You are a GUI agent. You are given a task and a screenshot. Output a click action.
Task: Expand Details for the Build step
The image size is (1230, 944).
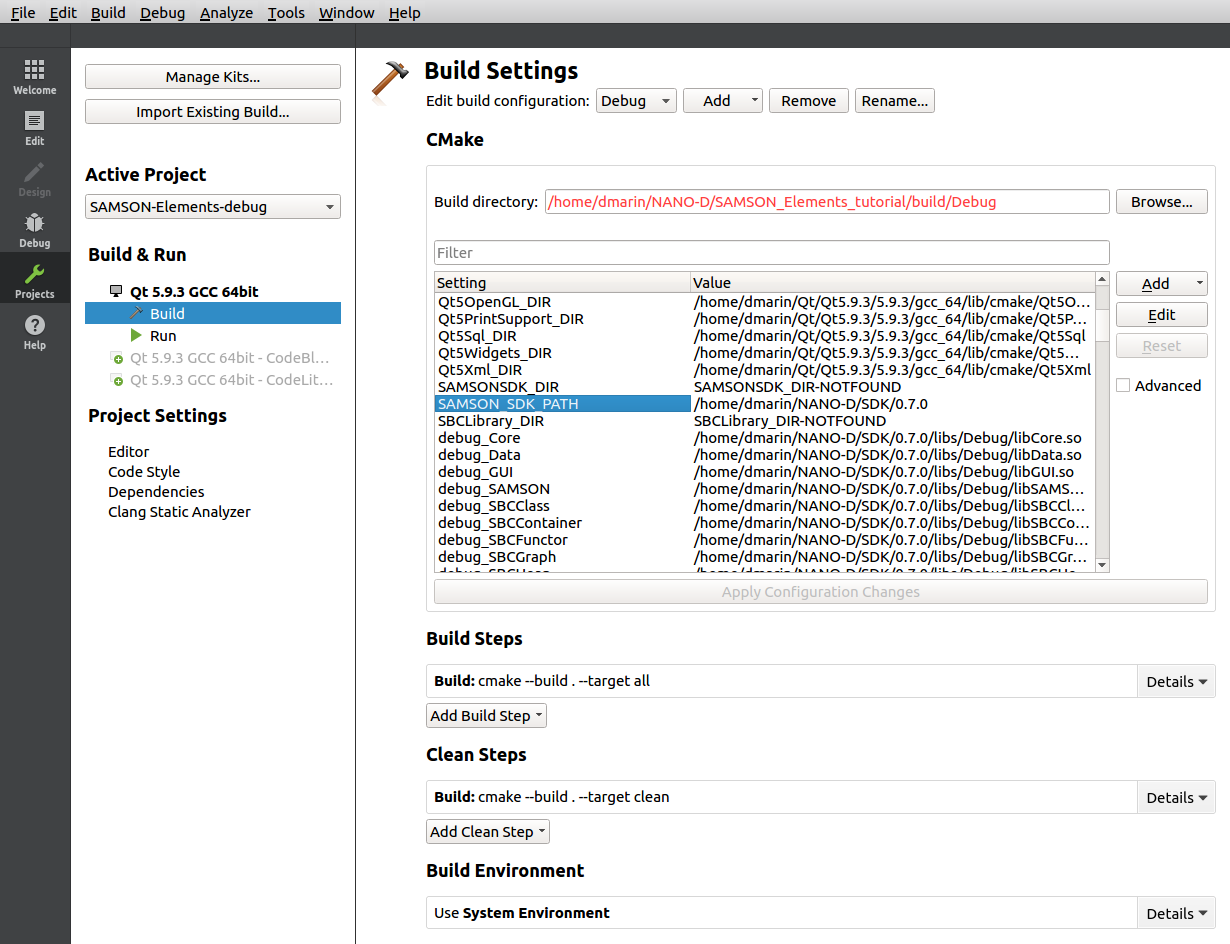[x=1175, y=681]
